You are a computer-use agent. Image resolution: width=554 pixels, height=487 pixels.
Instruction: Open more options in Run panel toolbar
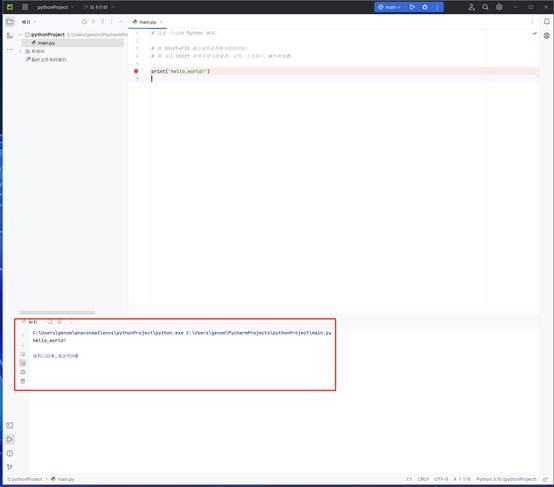tap(71, 322)
